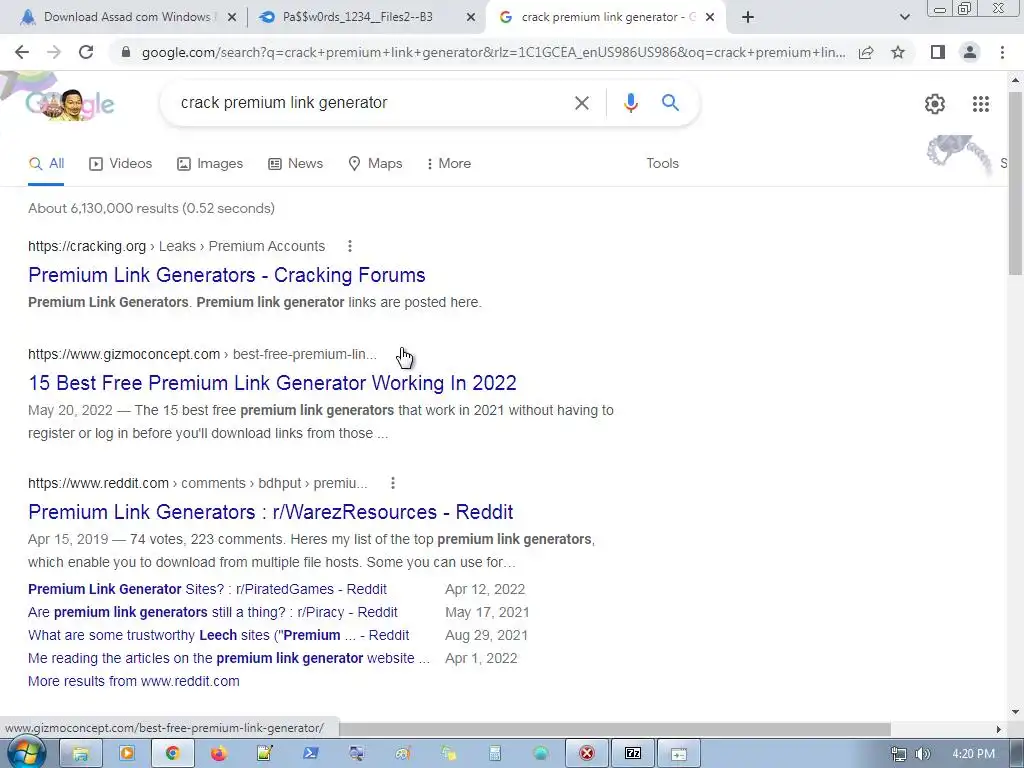This screenshot has height=768, width=1024.
Task: Close the crack premium link generator tab
Action: [710, 18]
